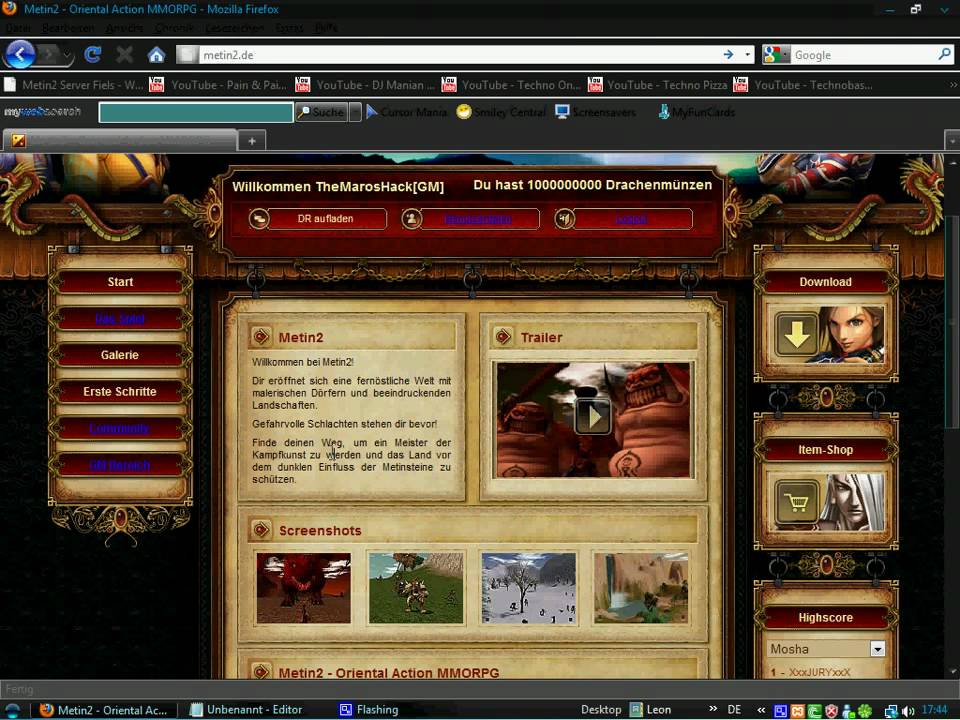Open the browser home page icon
This screenshot has width=960, height=720.
pos(157,54)
